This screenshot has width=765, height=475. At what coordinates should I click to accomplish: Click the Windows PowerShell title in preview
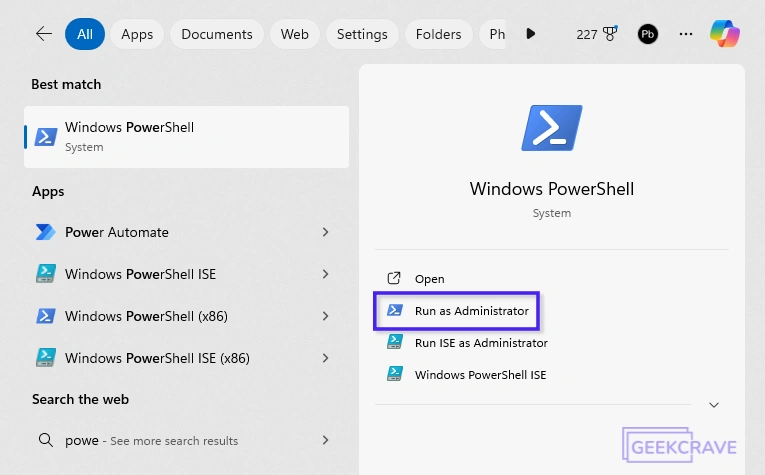(552, 189)
